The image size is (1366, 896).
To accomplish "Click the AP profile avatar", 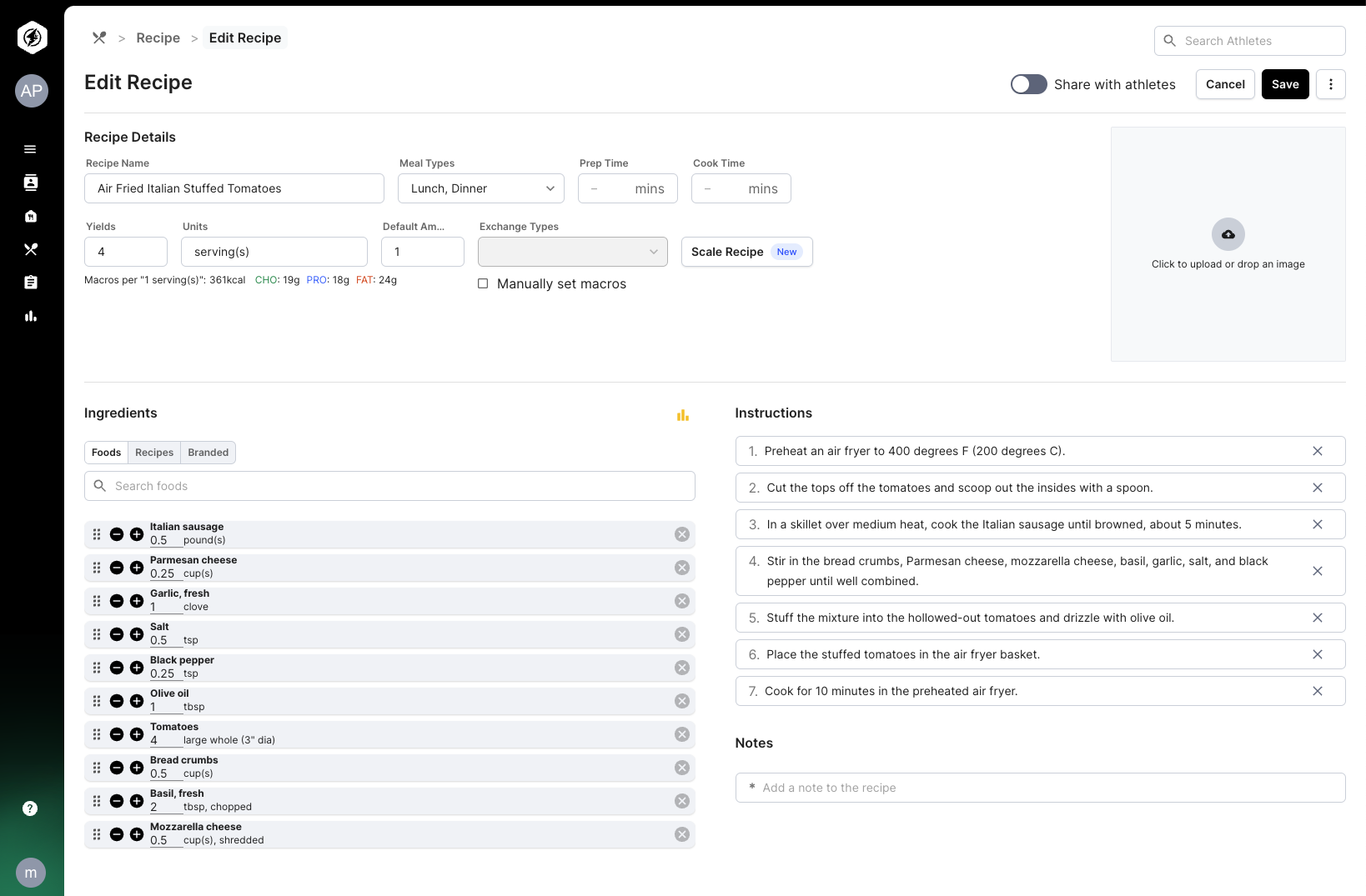I will (x=32, y=91).
